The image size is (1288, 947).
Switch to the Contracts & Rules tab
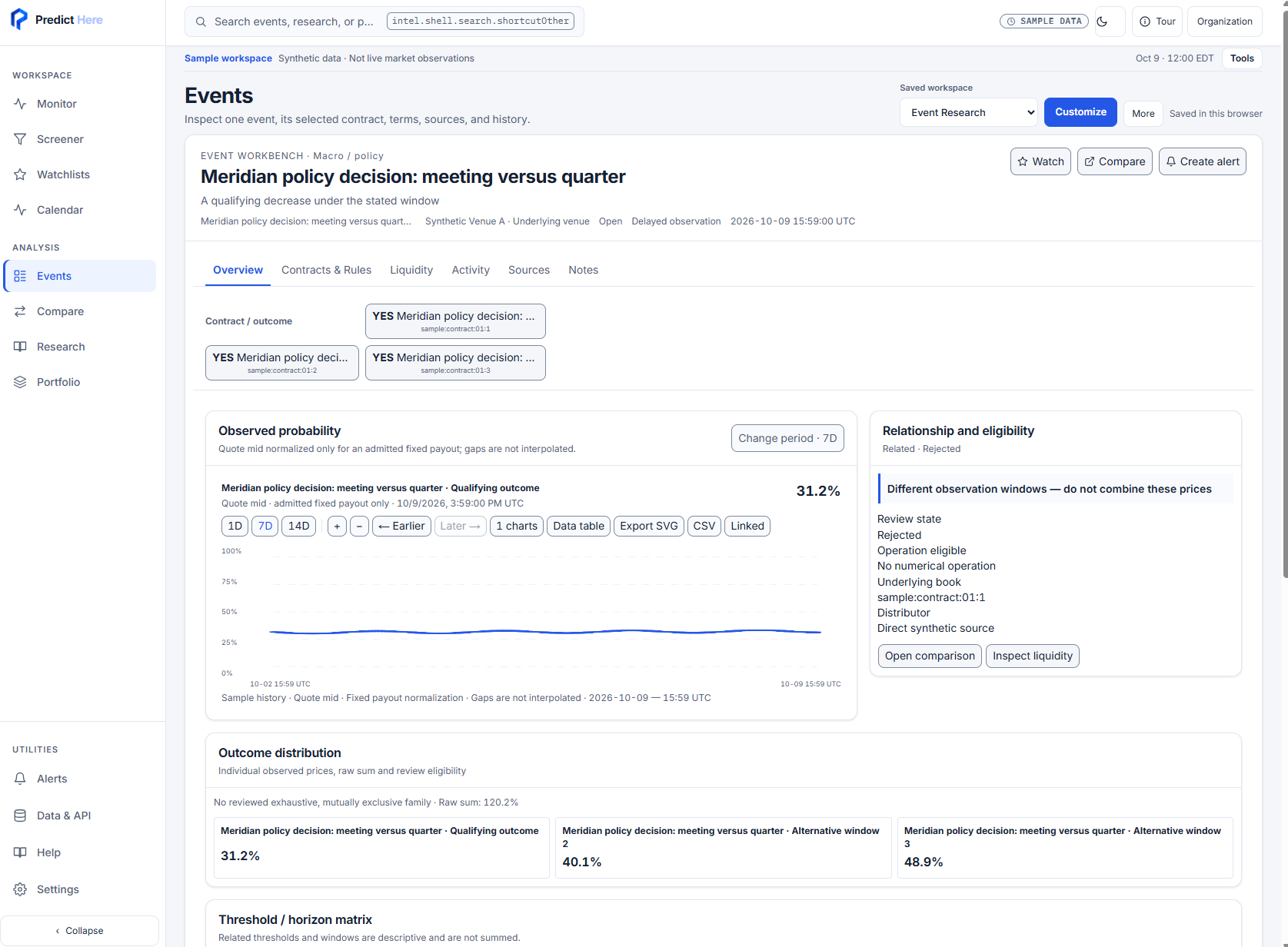[326, 270]
